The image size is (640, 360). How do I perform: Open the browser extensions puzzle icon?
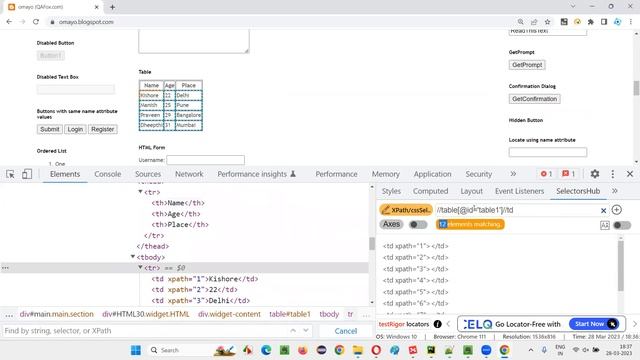(x=591, y=22)
